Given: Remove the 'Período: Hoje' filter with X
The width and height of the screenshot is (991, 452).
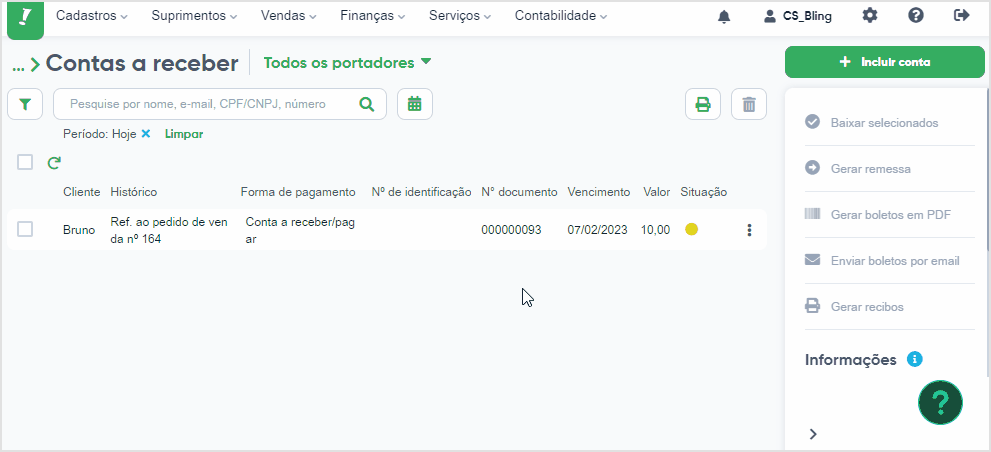Looking at the screenshot, I should [146, 134].
